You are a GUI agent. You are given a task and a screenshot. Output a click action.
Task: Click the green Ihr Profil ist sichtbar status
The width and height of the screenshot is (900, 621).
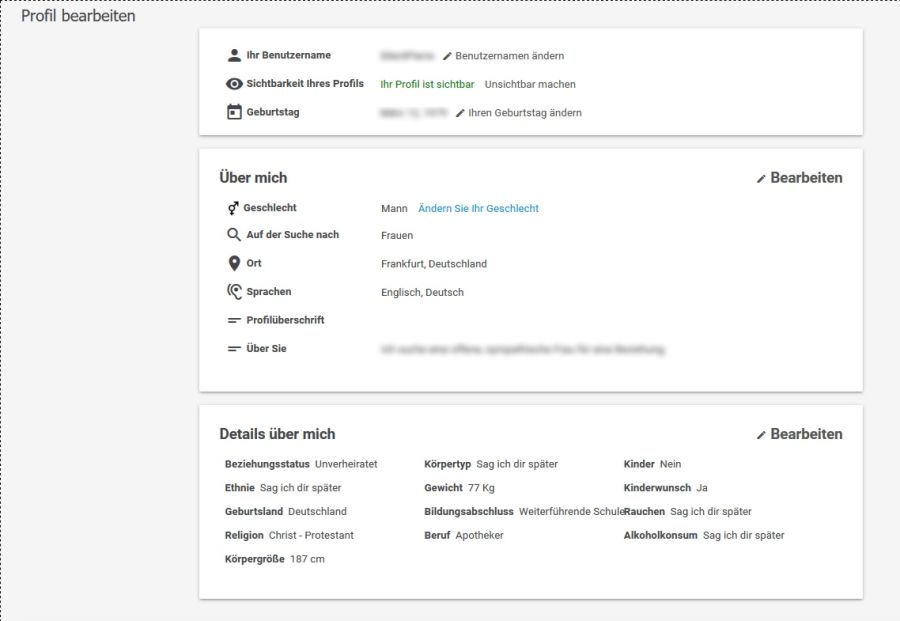tap(427, 85)
